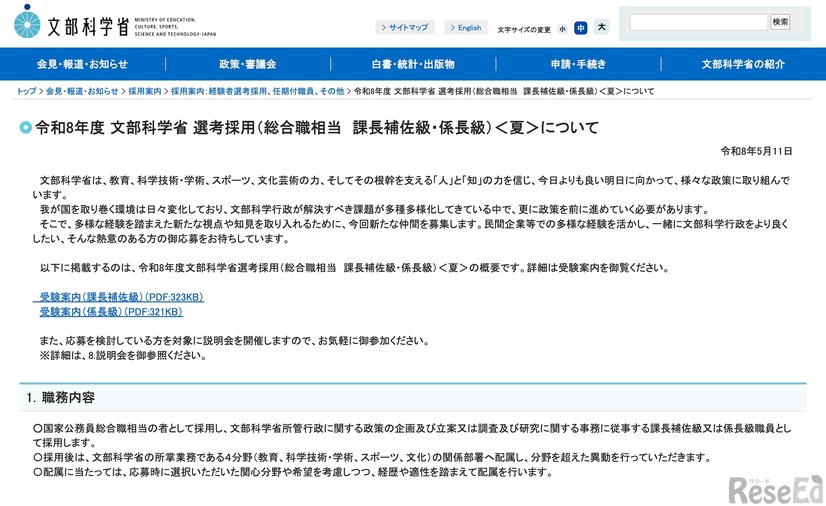Open the 採用案内 breadcrumb link

tap(145, 91)
